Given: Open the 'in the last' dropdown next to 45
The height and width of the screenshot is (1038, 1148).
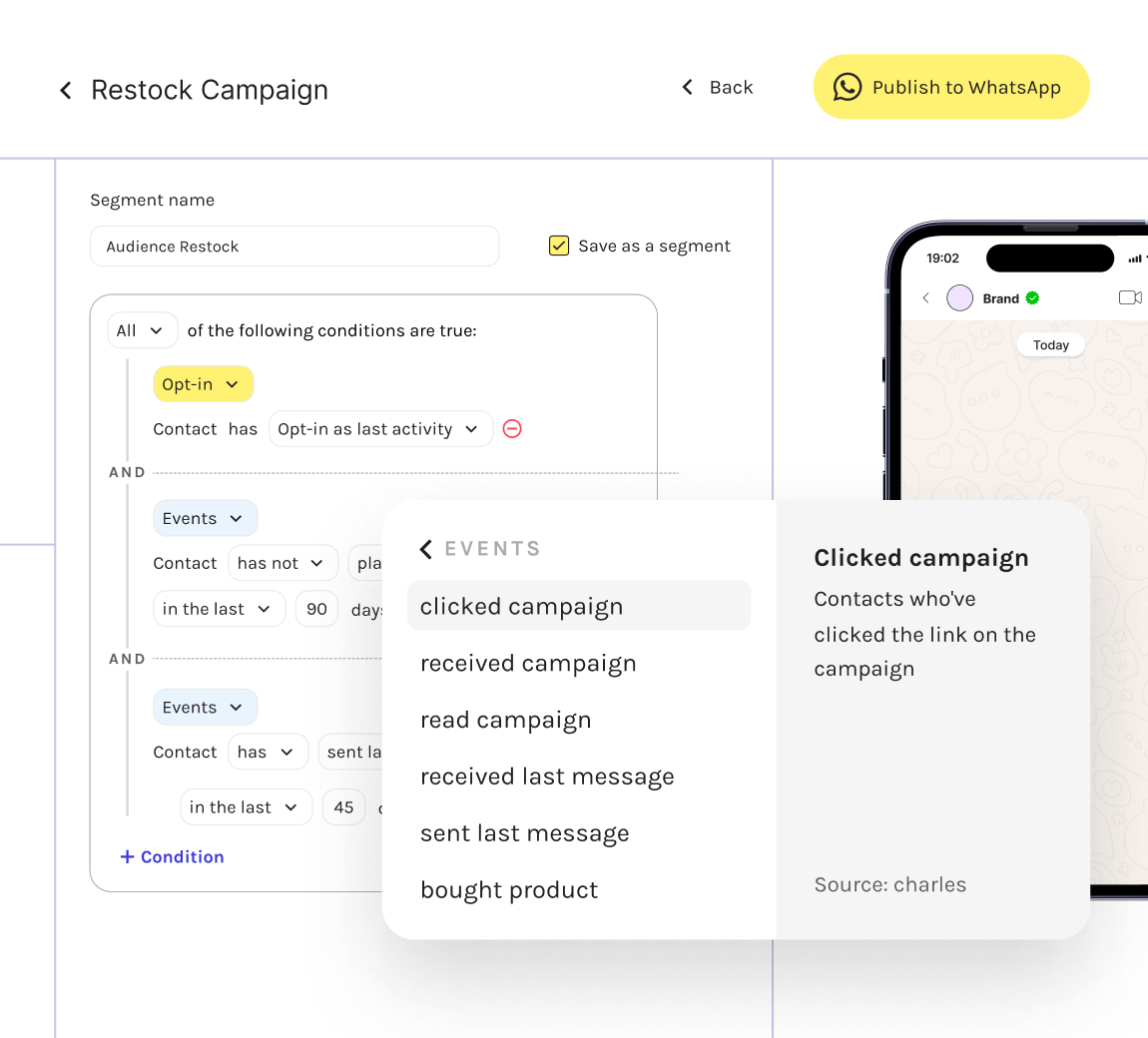Looking at the screenshot, I should [246, 807].
